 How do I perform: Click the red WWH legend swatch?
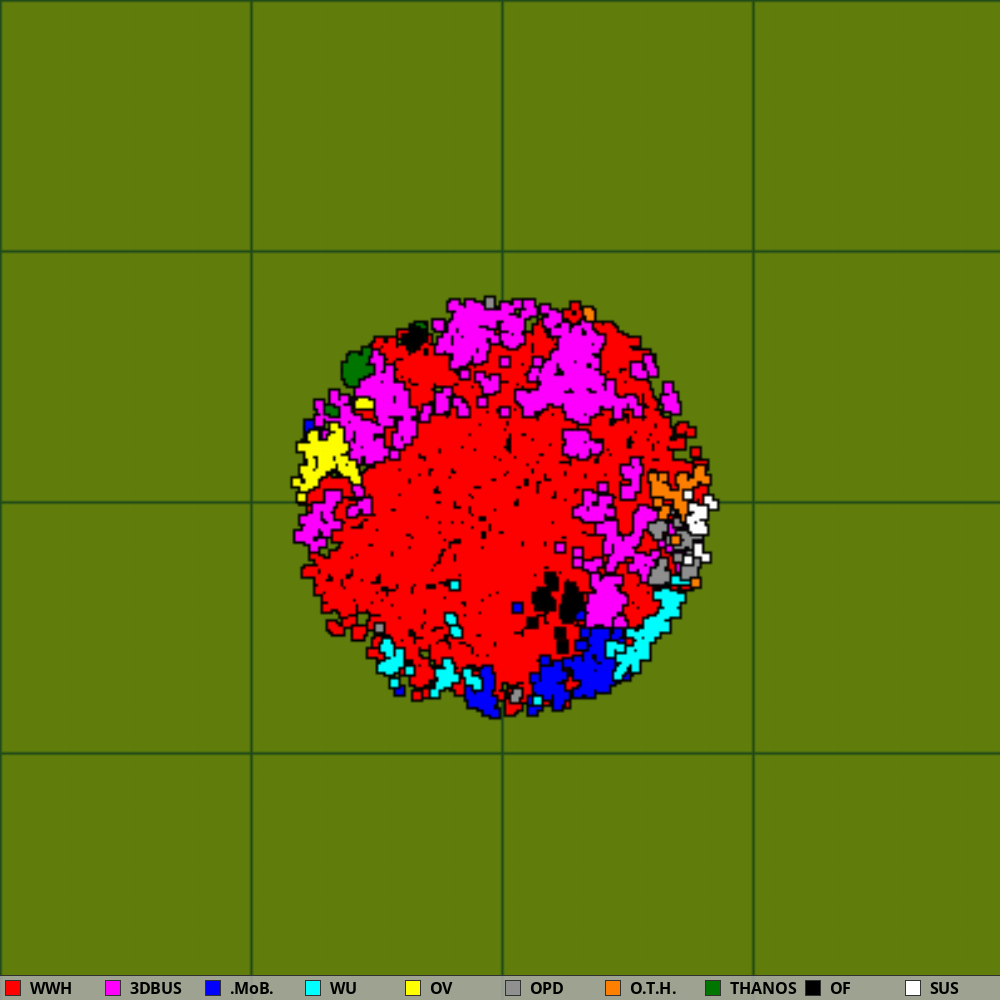tap(13, 988)
